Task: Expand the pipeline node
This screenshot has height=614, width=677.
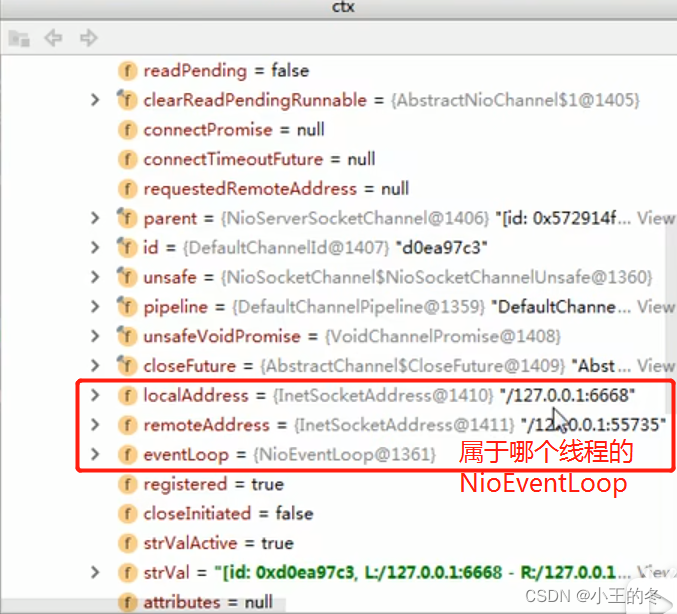Action: (95, 307)
